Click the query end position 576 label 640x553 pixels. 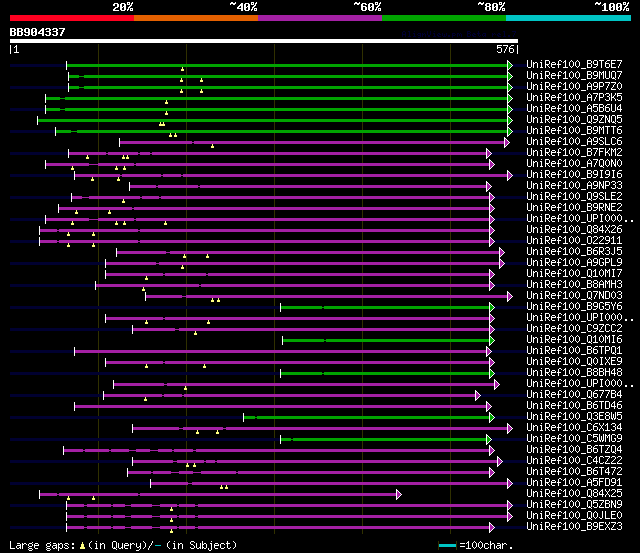click(x=505, y=49)
